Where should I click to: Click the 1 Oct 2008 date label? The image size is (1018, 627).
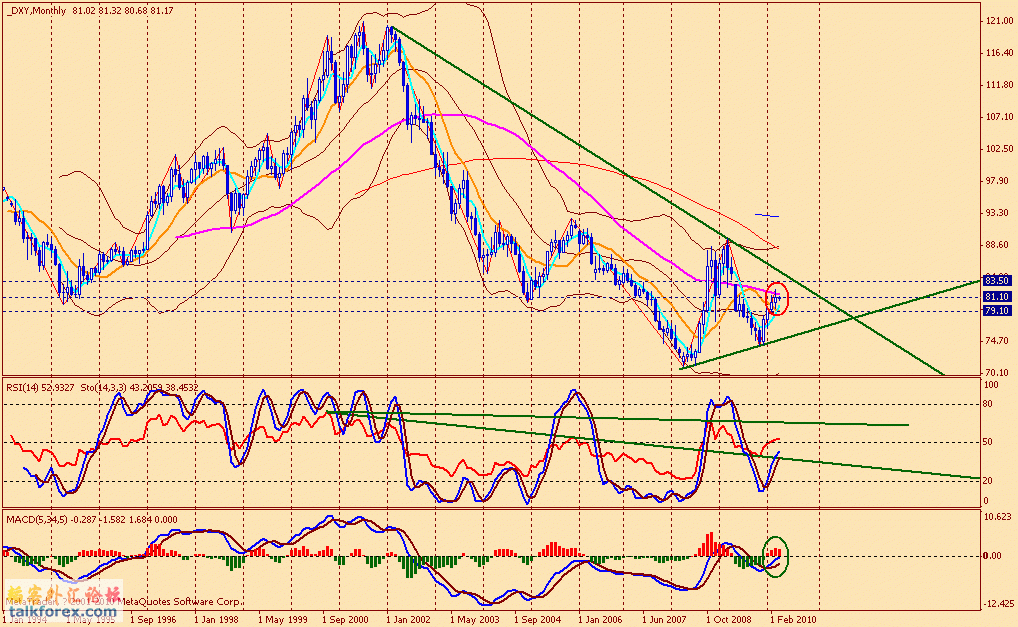click(728, 619)
